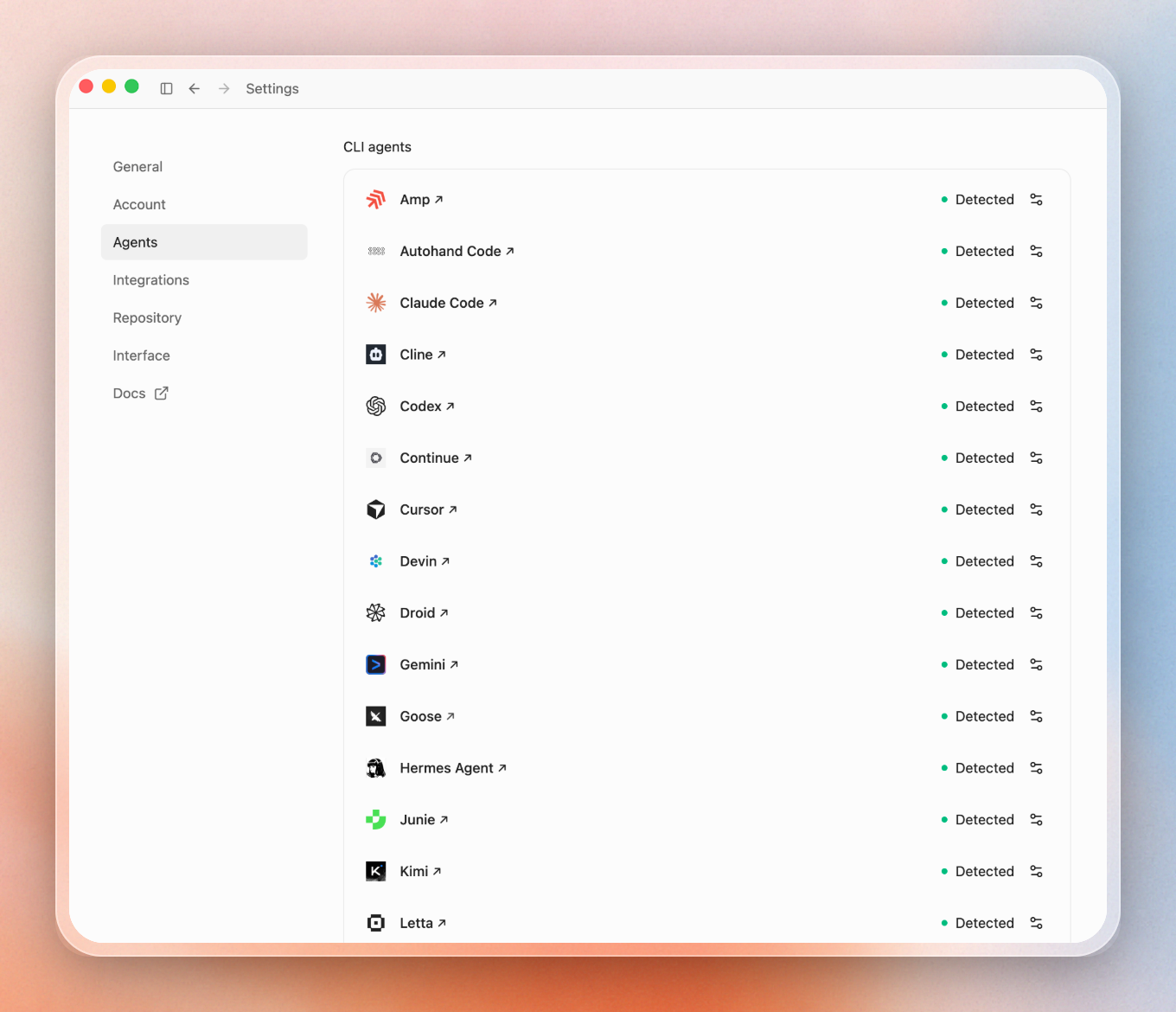Viewport: 1176px width, 1012px height.
Task: Click the Cline robot logo icon
Action: click(x=376, y=355)
